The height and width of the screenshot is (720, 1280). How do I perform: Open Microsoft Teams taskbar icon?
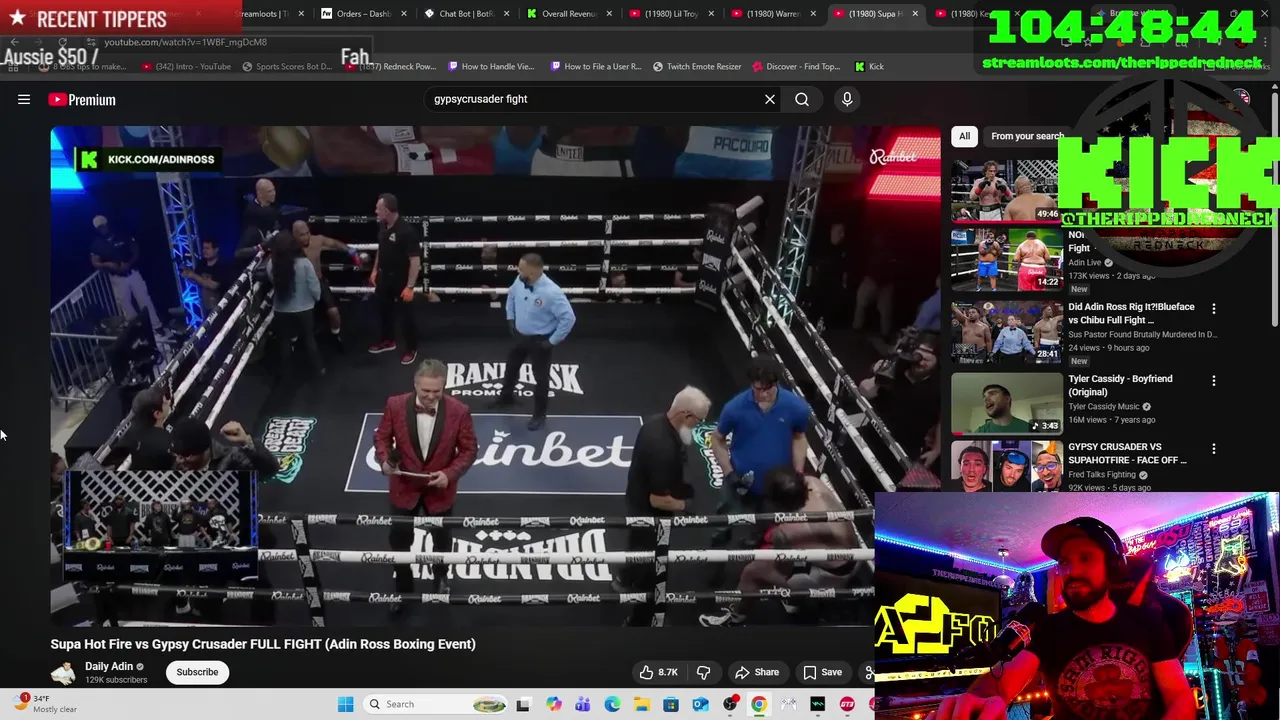pyautogui.click(x=583, y=704)
